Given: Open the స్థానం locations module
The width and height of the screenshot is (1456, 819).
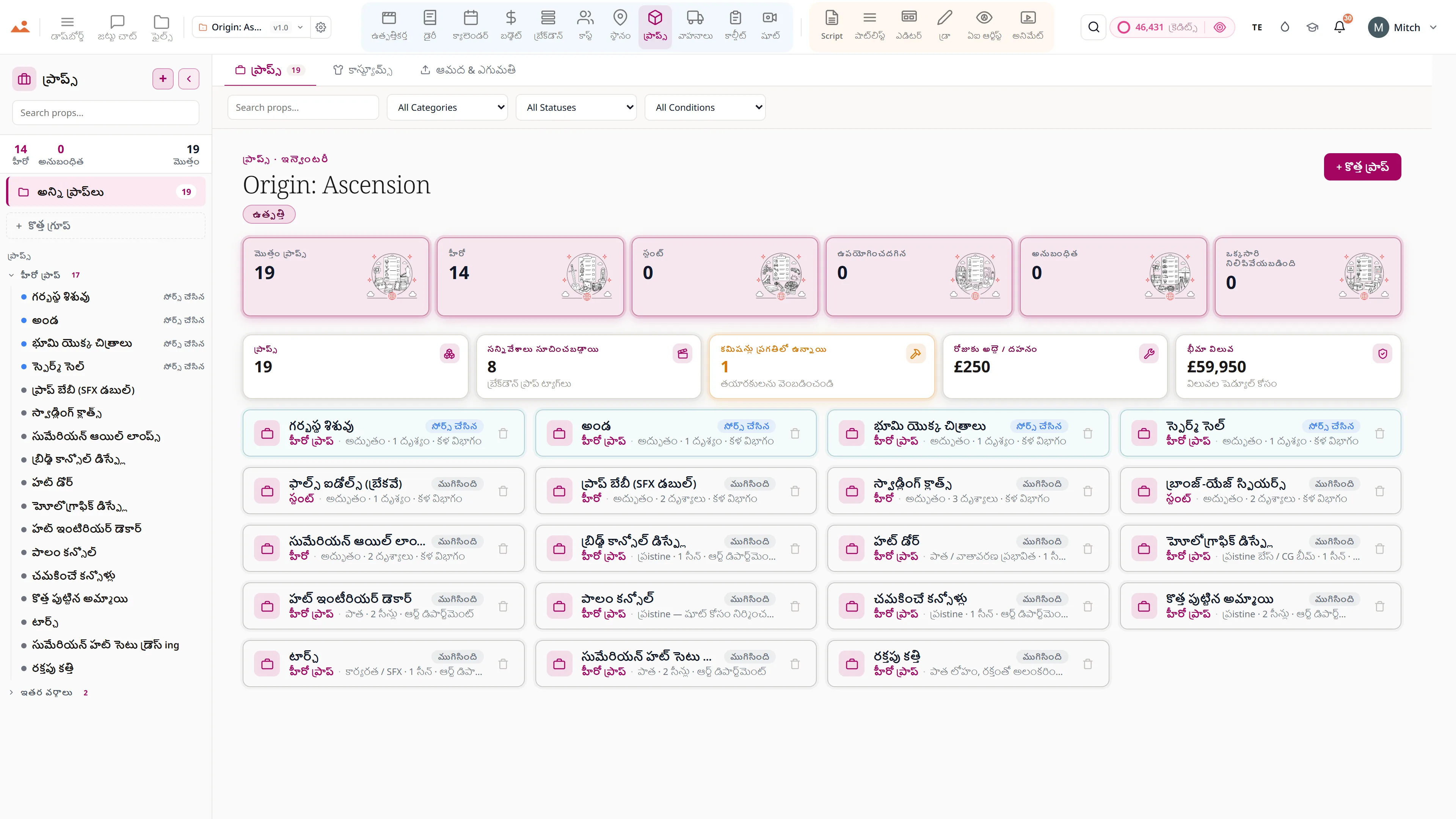Looking at the screenshot, I should click(x=620, y=26).
